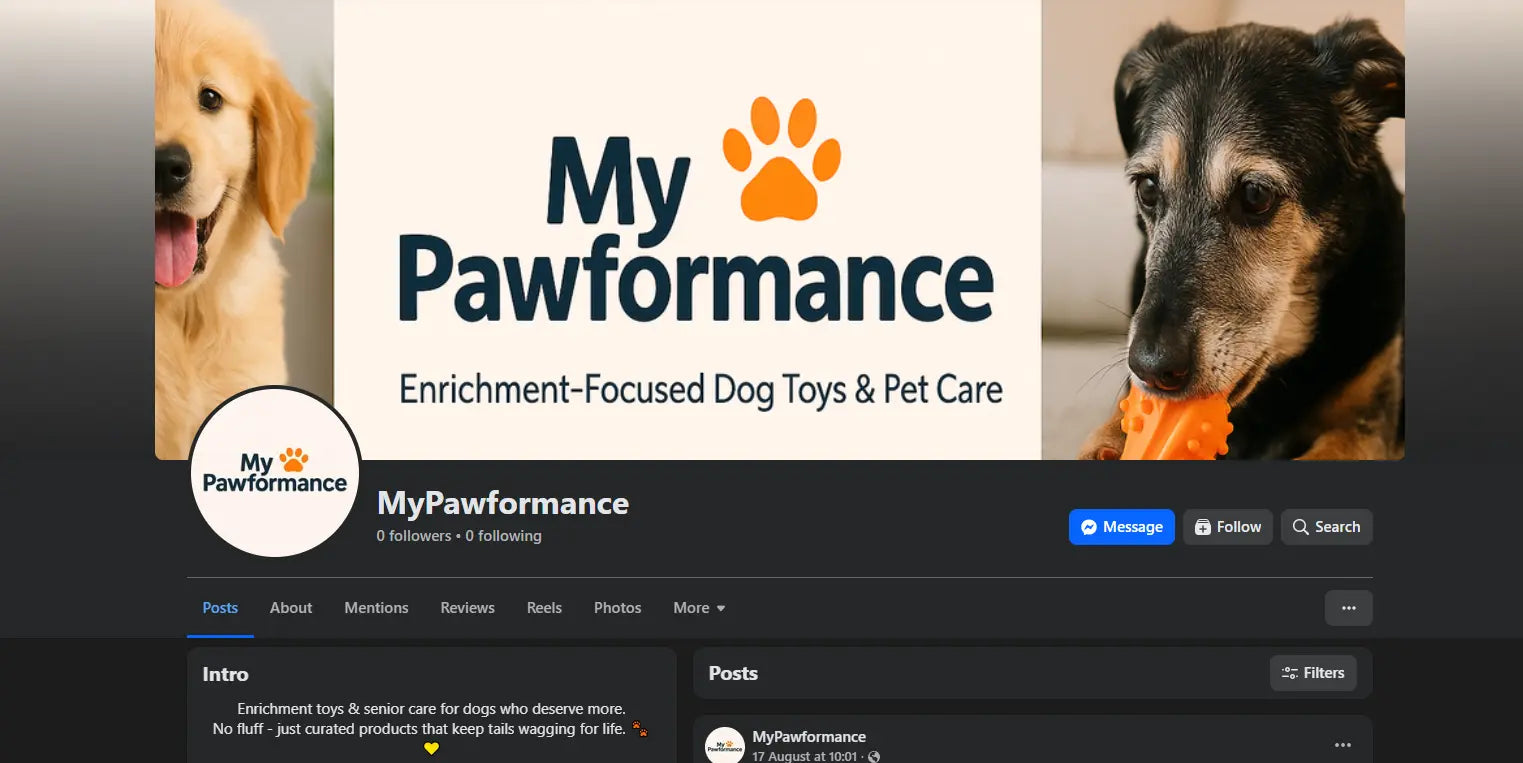Click the globe privacy icon on post
The width and height of the screenshot is (1523, 763).
pos(874,757)
